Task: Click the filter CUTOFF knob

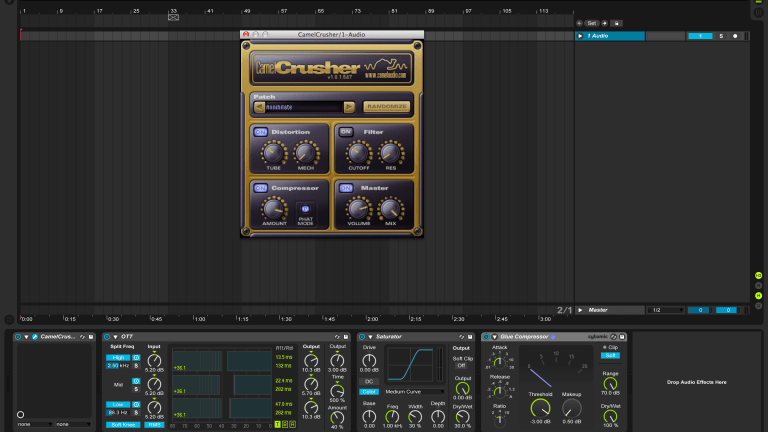Action: click(358, 153)
